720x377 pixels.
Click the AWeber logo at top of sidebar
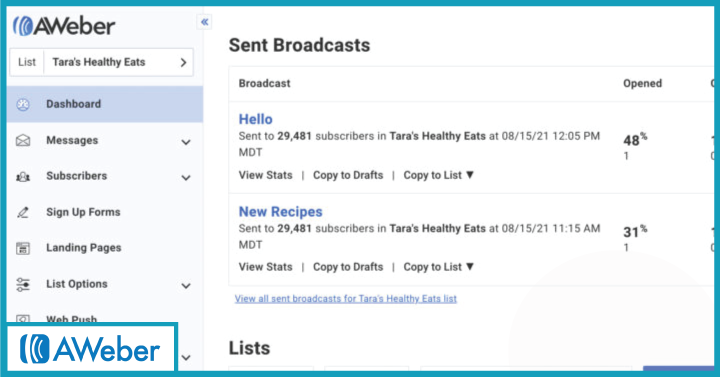coord(64,26)
